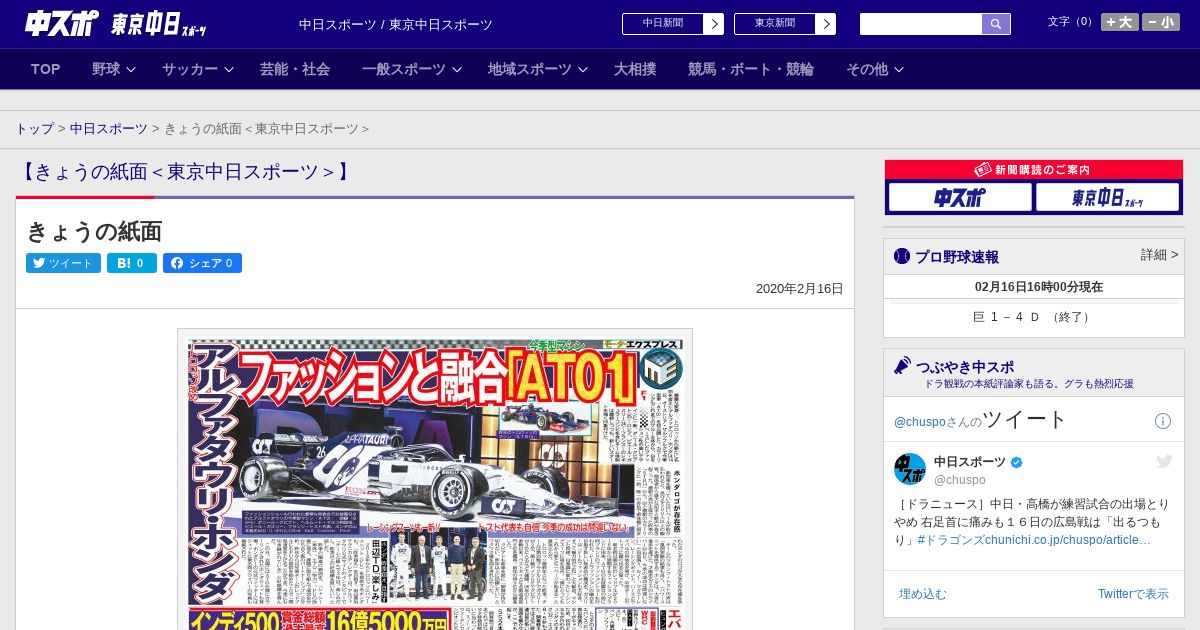Click the verified badge beside 中日スポーツ

point(1017,462)
